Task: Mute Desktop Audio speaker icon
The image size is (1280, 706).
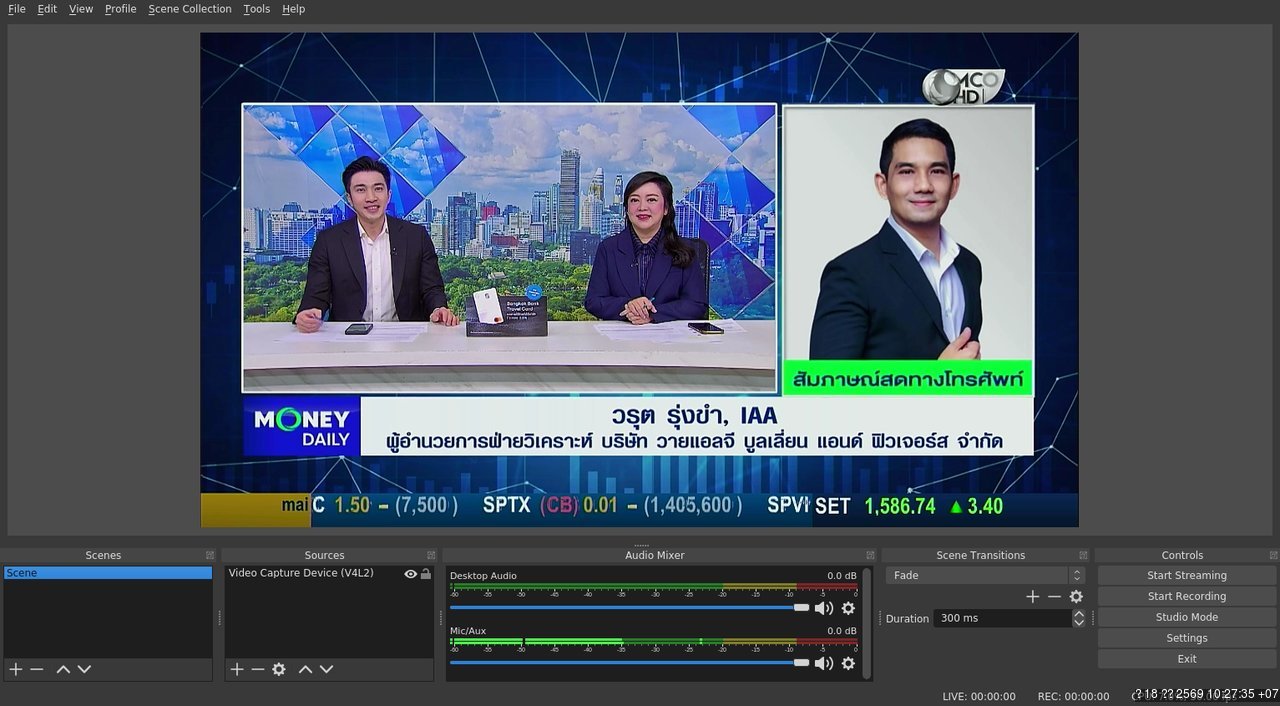Action: (x=824, y=608)
